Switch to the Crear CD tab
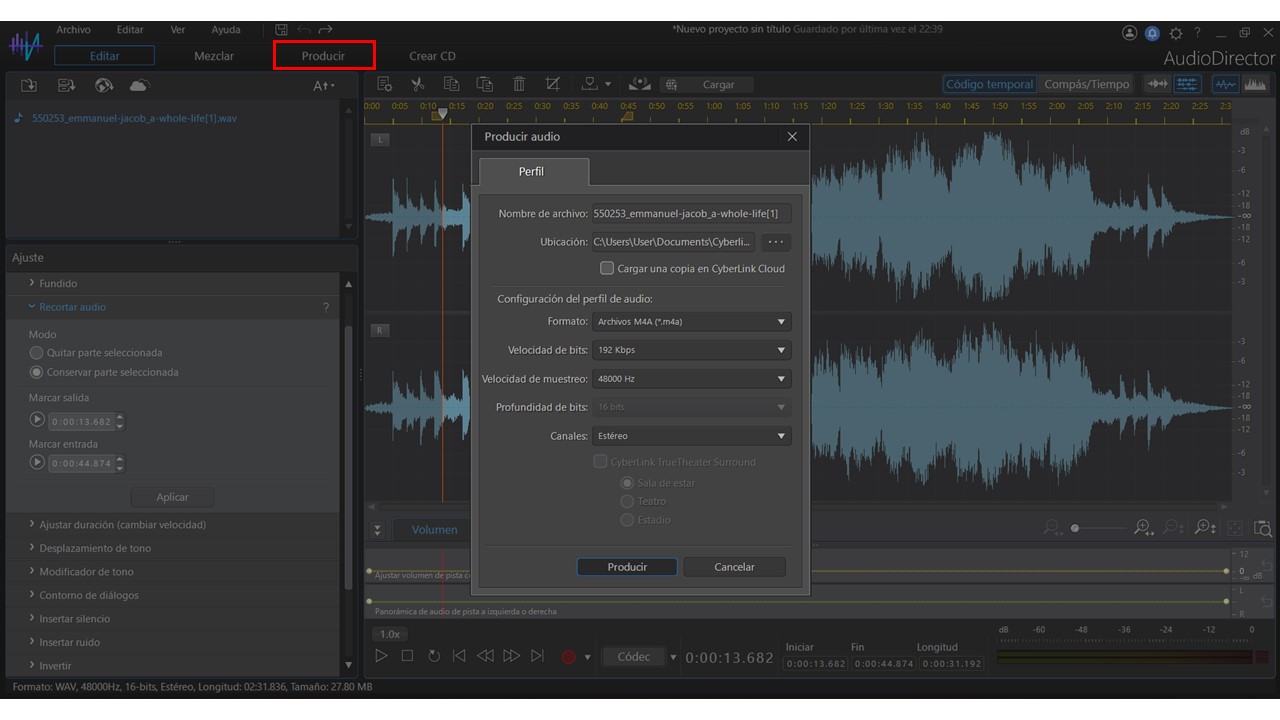Viewport: 1280px width, 720px height. click(x=432, y=56)
